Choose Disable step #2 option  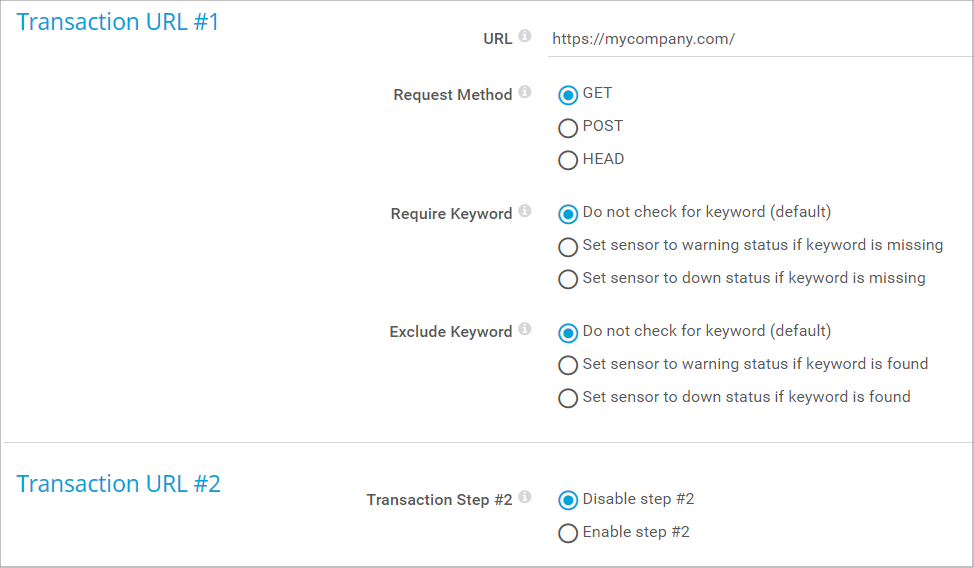pos(568,500)
